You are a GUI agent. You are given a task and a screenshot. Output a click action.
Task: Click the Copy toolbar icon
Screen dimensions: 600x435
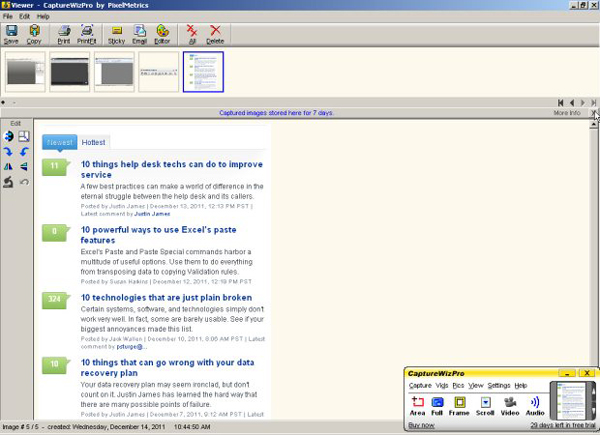coord(34,34)
